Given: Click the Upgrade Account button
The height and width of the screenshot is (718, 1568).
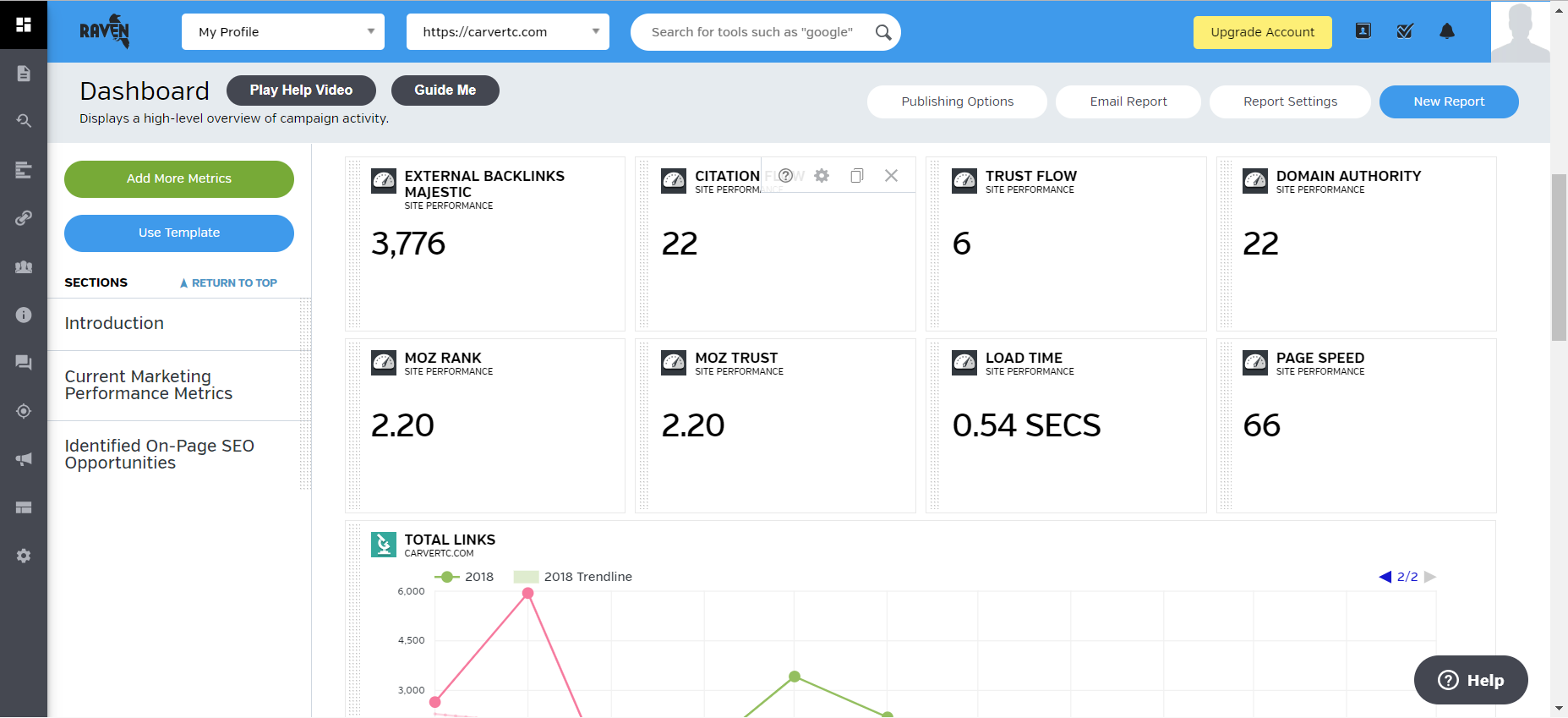Looking at the screenshot, I should point(1262,32).
